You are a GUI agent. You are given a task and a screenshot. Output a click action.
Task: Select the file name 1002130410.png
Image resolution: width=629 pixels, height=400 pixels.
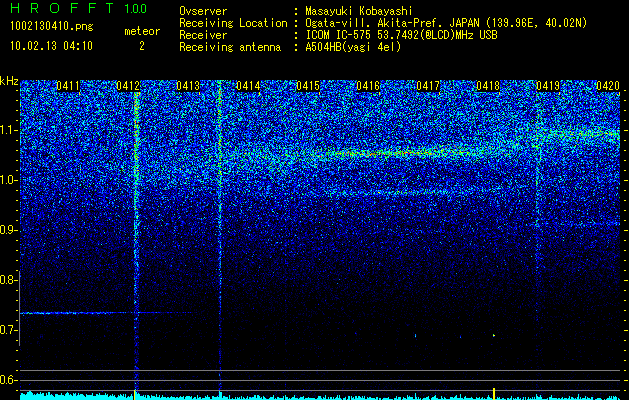(x=52, y=27)
